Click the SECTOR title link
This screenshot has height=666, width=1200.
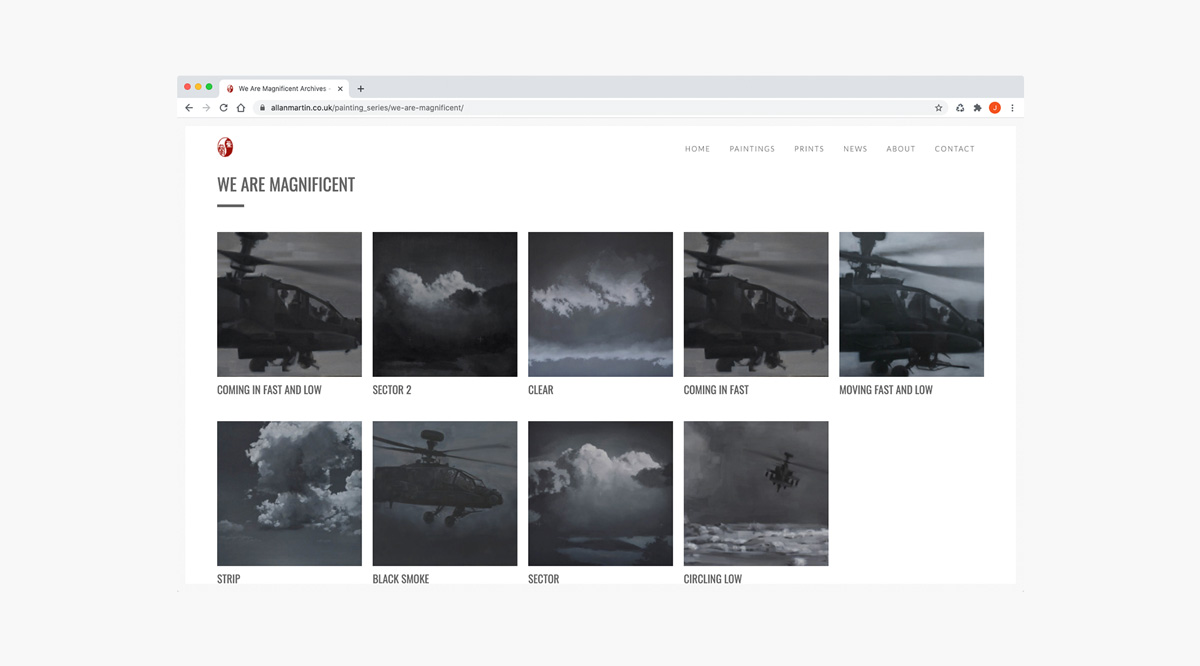click(544, 579)
